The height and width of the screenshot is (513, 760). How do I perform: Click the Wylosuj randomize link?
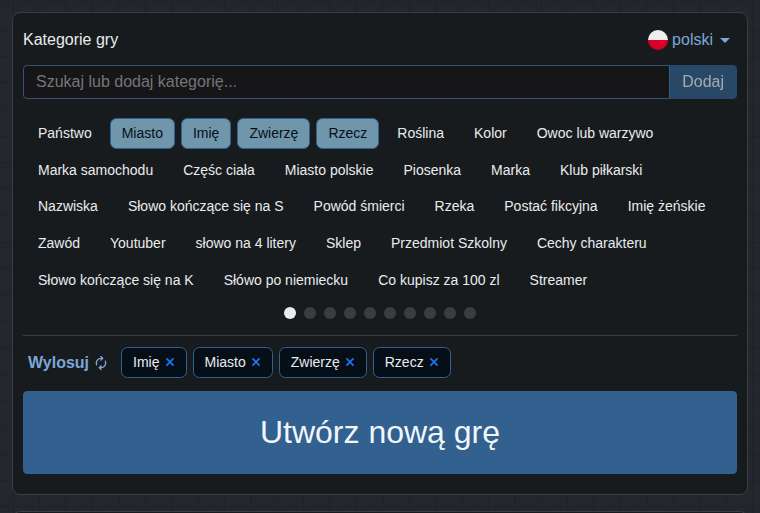click(x=59, y=362)
